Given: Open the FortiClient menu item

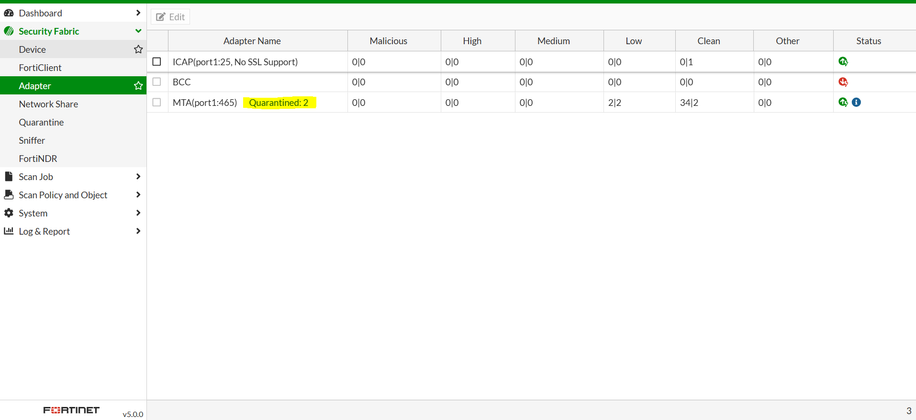Looking at the screenshot, I should (x=73, y=68).
